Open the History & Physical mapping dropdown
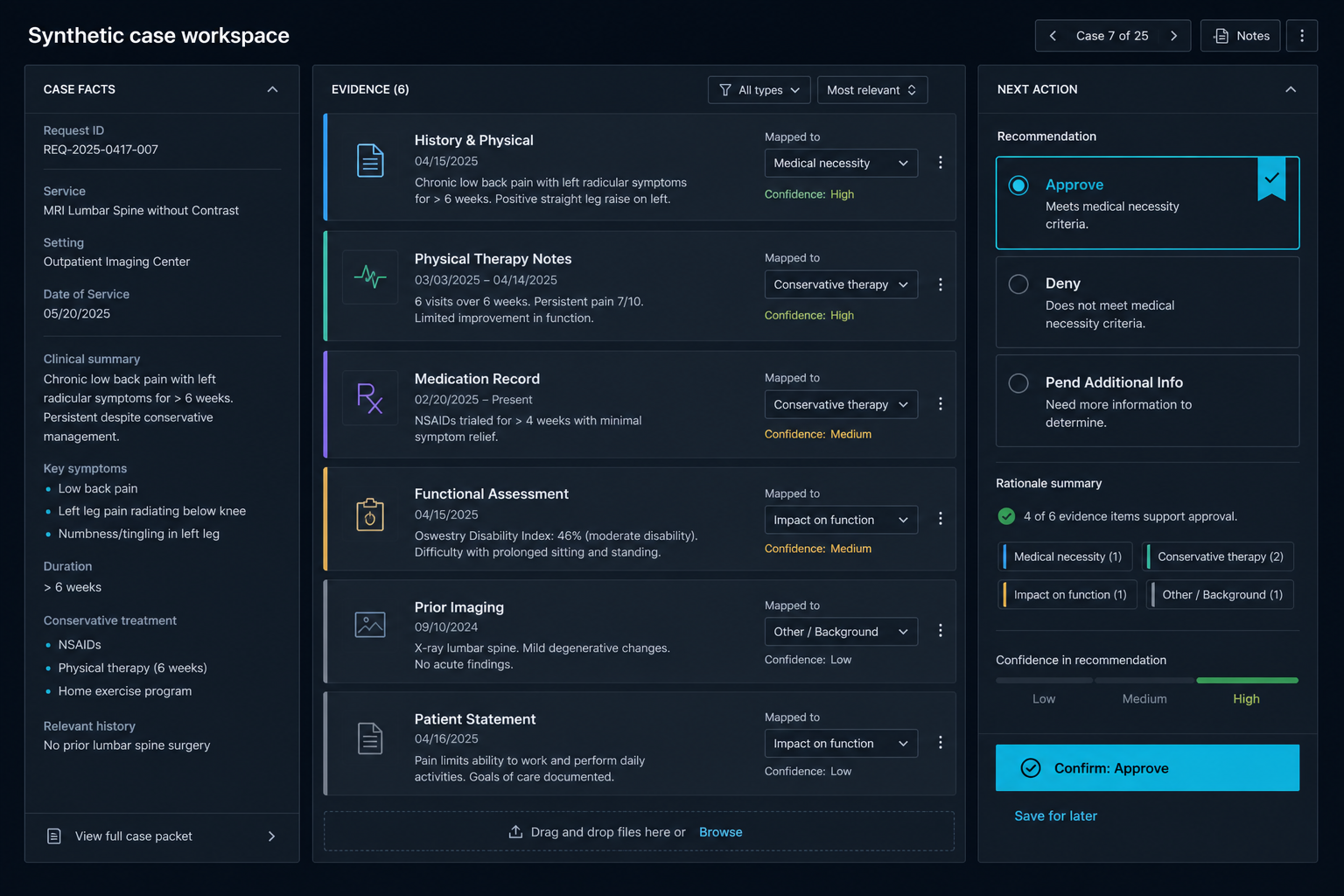1344x896 pixels. click(841, 164)
